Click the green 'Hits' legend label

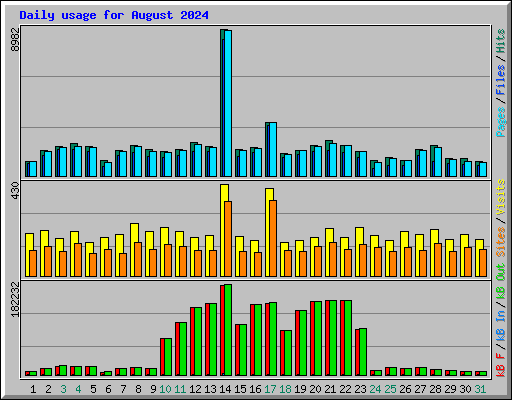(x=501, y=41)
